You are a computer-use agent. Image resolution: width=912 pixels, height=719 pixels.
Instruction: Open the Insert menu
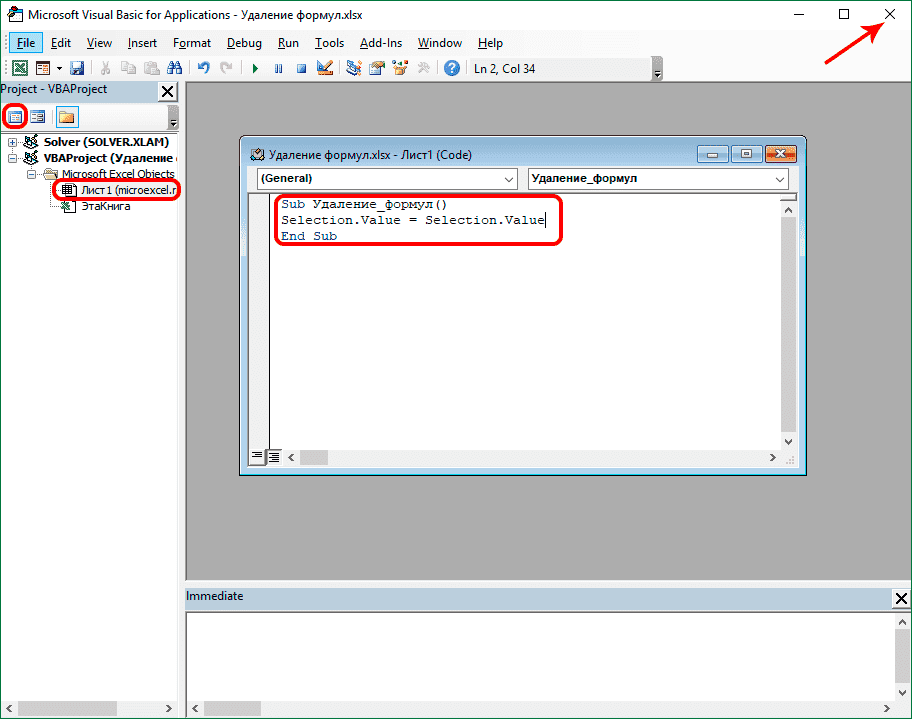tap(142, 43)
